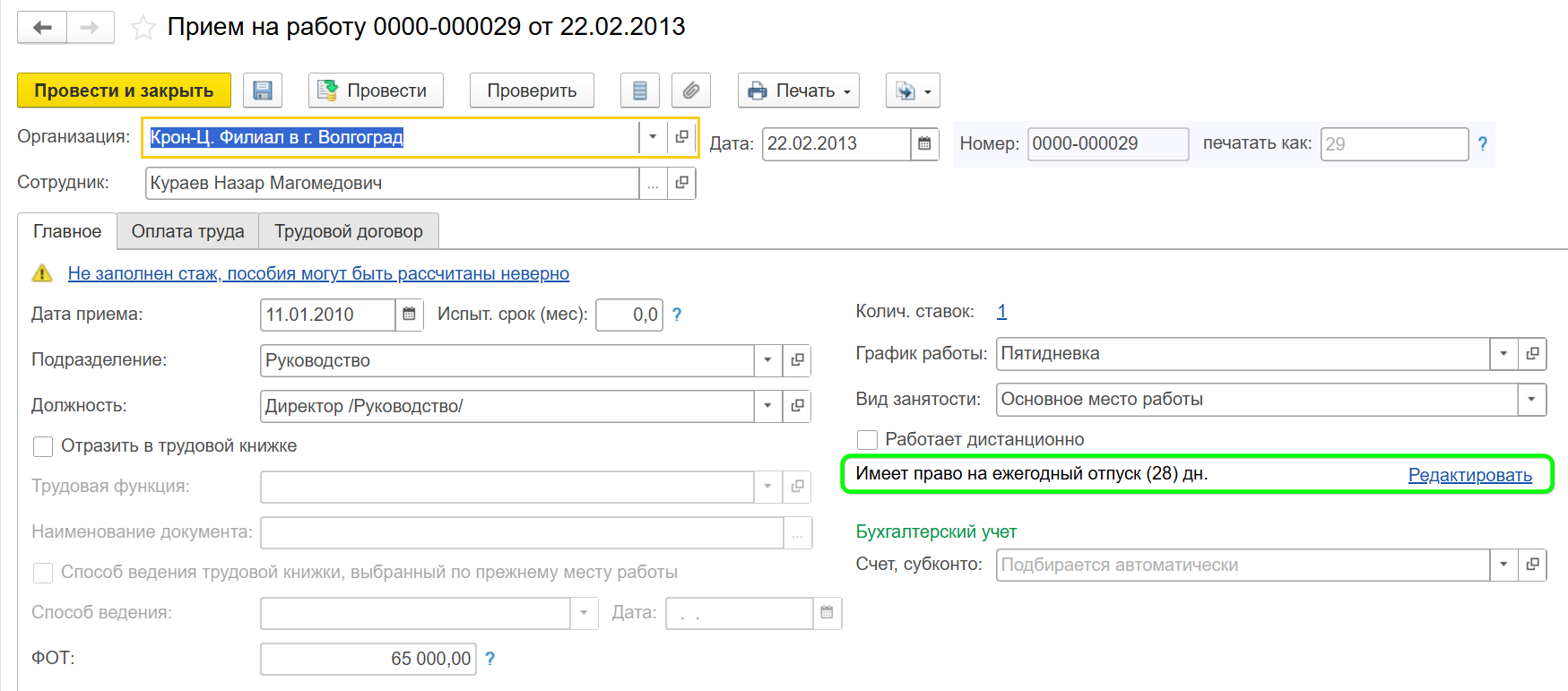The image size is (1568, 691).
Task: Open calendar picker next to document date
Action: 924,143
